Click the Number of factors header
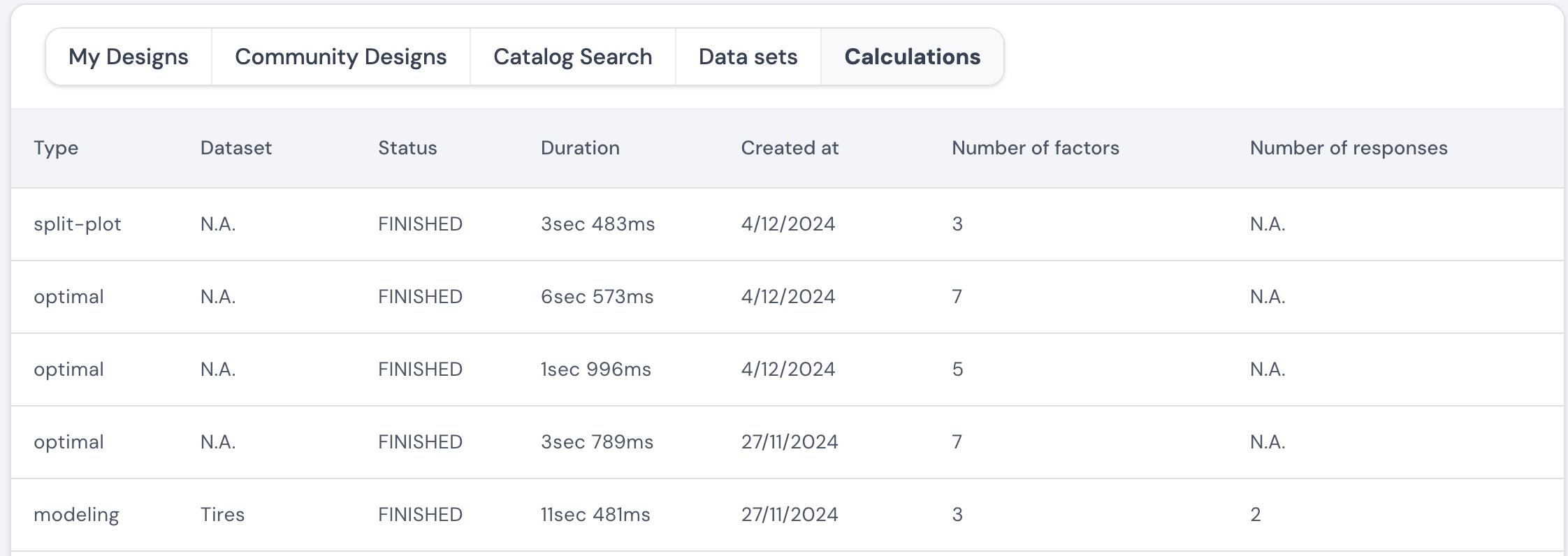This screenshot has width=1568, height=556. [1036, 148]
